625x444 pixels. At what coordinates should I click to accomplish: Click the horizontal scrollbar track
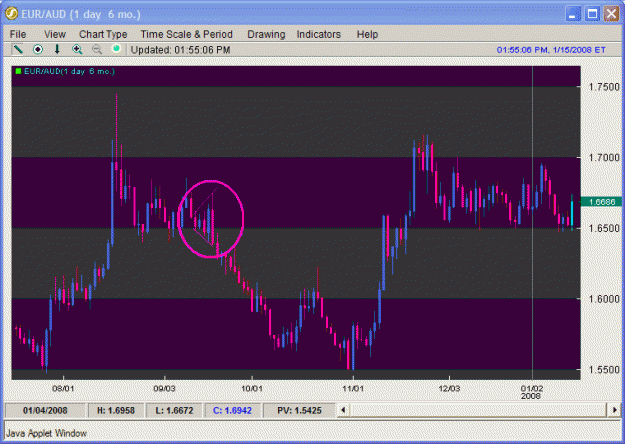pyautogui.click(x=478, y=410)
